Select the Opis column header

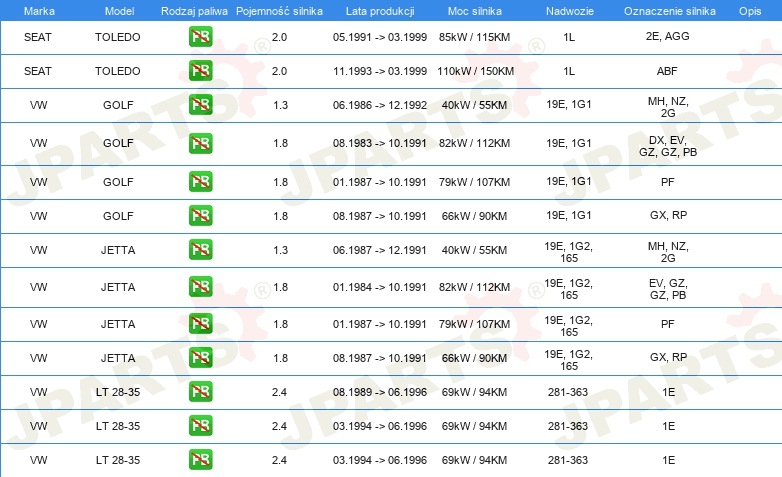coord(750,11)
